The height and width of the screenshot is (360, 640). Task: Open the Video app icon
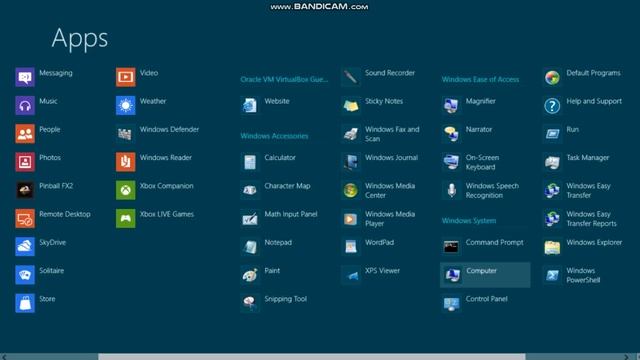[x=126, y=77]
